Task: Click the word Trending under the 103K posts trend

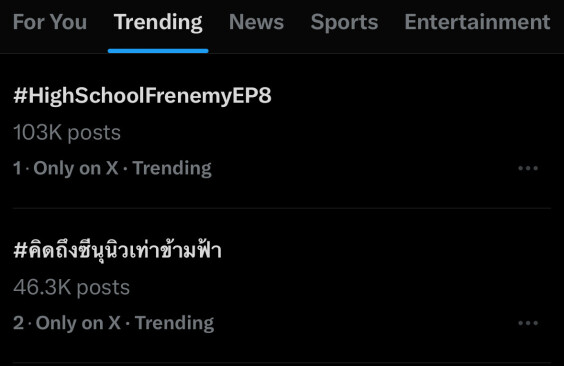Action: (172, 168)
